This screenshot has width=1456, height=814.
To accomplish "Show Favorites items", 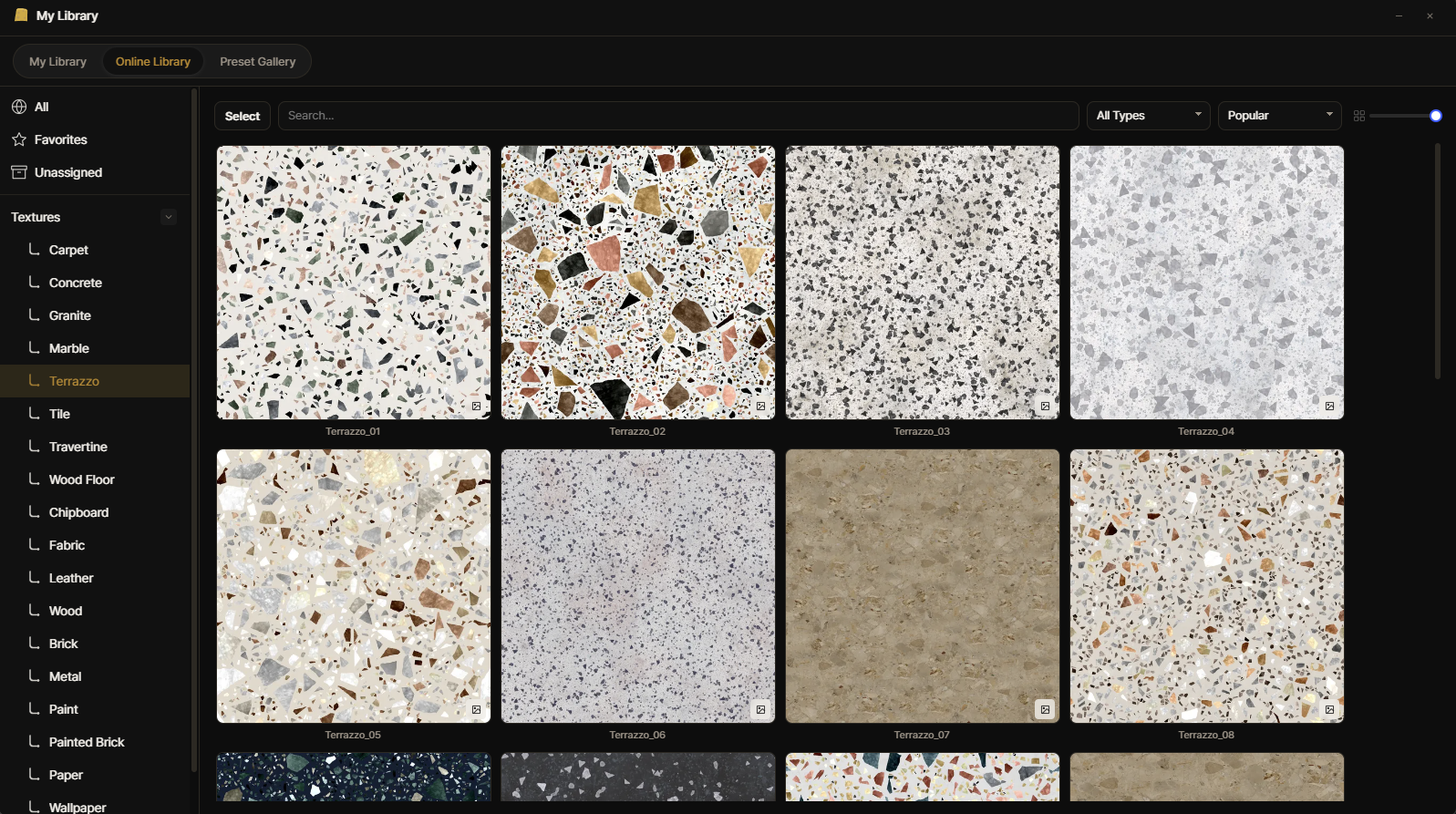I will tap(95, 139).
